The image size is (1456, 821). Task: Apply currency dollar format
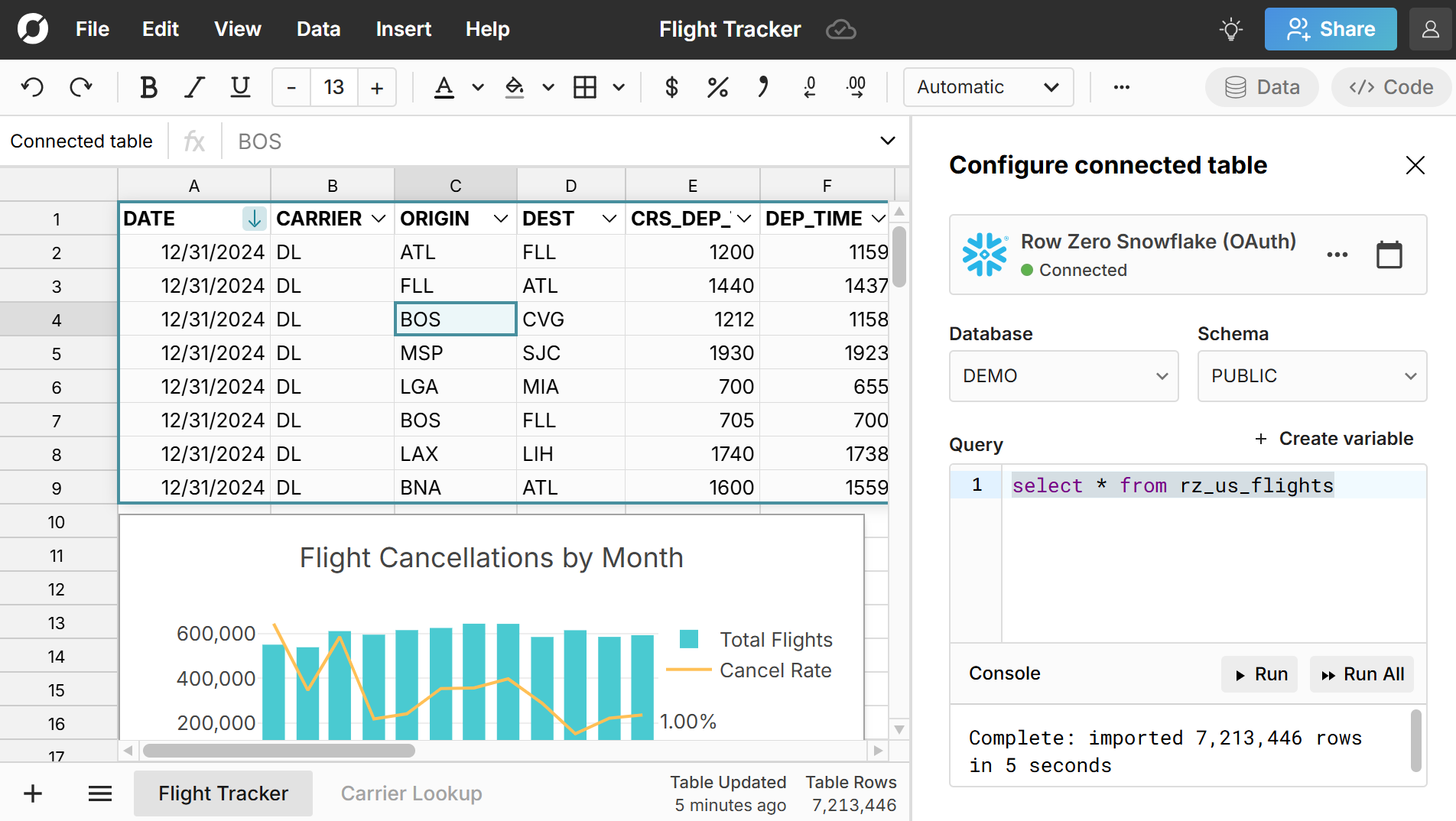pos(671,87)
